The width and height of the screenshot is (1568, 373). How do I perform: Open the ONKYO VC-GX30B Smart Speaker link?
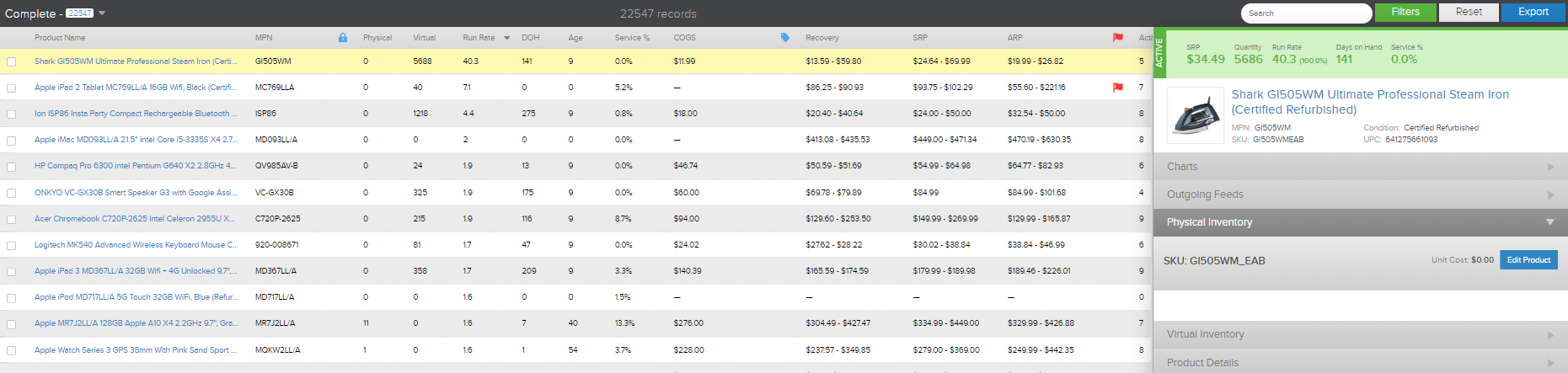click(x=136, y=193)
